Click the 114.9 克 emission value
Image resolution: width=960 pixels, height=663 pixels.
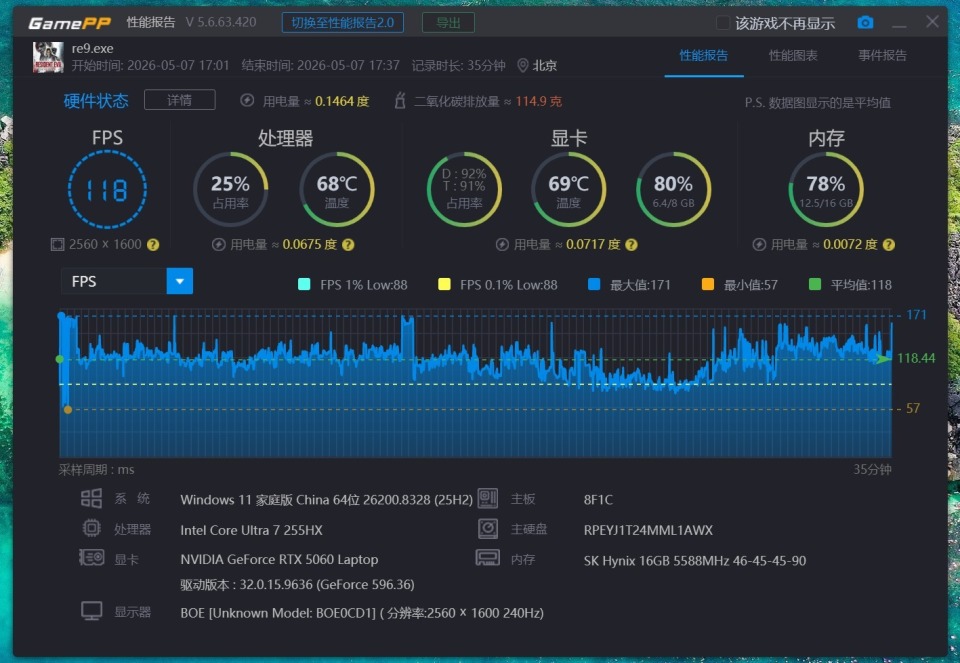point(538,101)
